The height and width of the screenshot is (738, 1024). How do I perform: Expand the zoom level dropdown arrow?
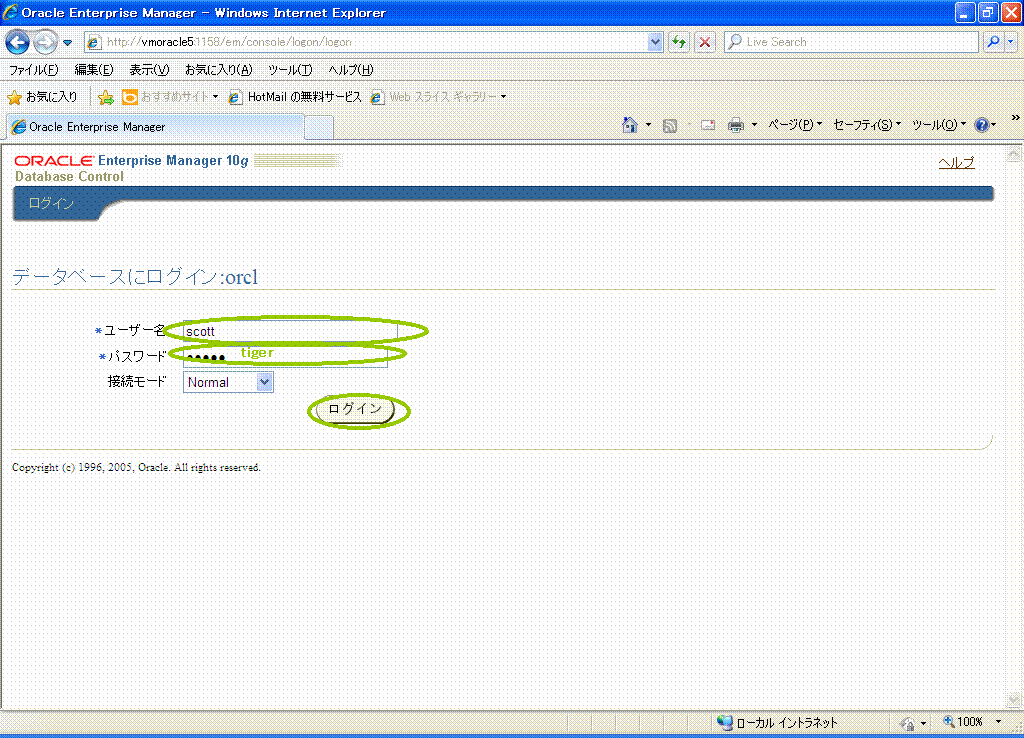pos(998,722)
